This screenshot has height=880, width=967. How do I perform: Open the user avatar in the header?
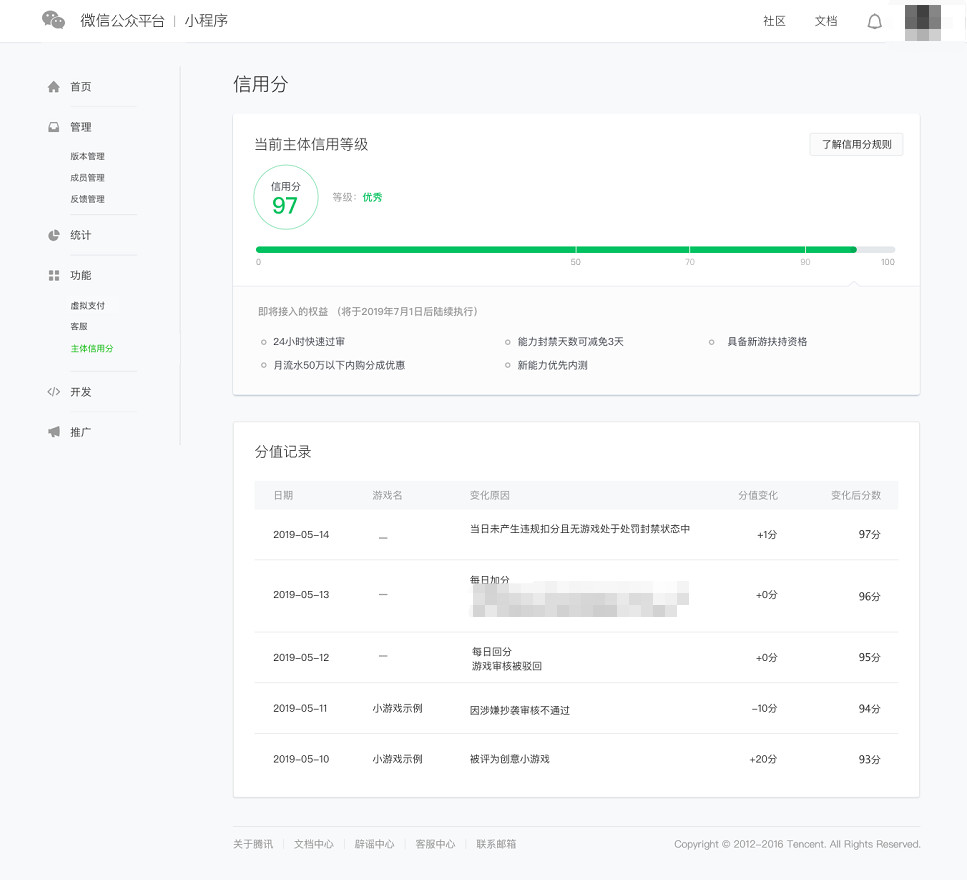[923, 22]
